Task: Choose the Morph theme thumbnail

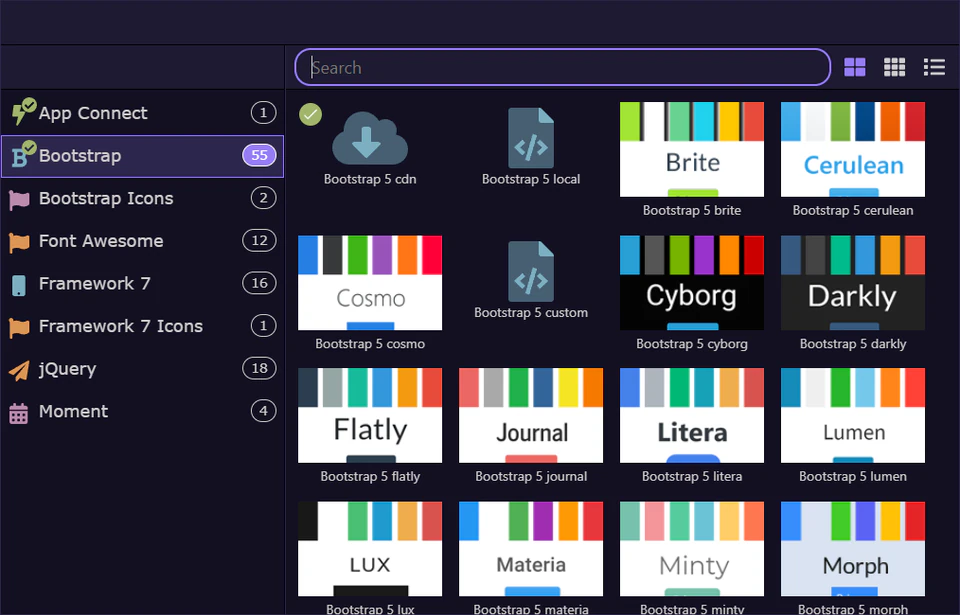Action: [x=853, y=549]
